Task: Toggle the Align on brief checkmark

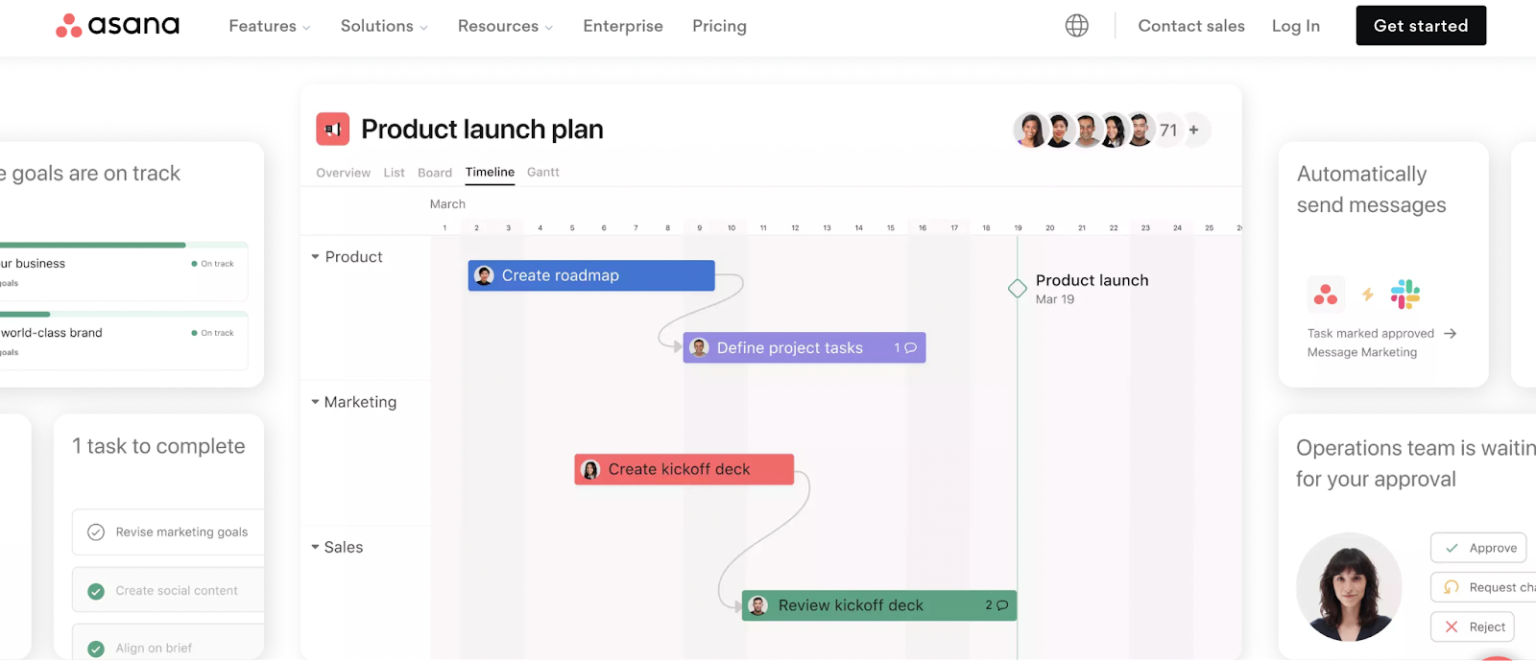Action: (95, 647)
